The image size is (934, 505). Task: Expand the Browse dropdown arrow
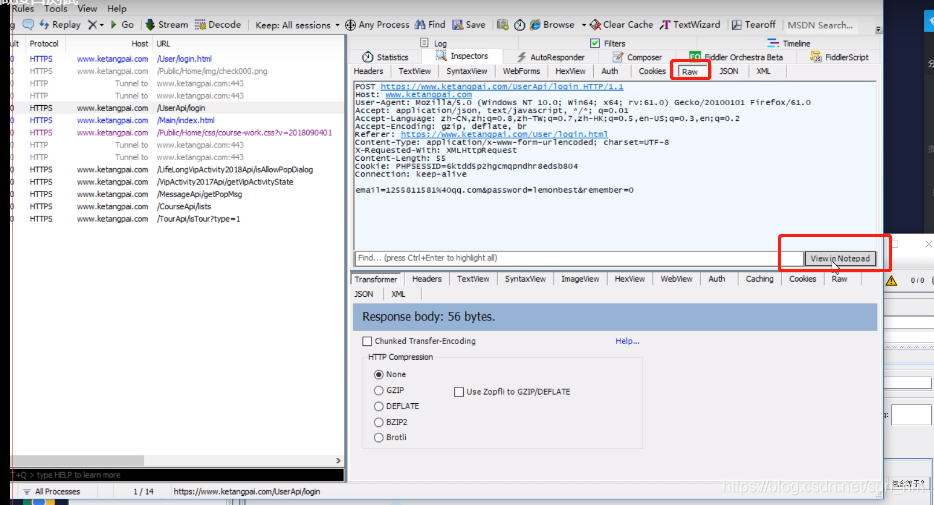point(583,25)
